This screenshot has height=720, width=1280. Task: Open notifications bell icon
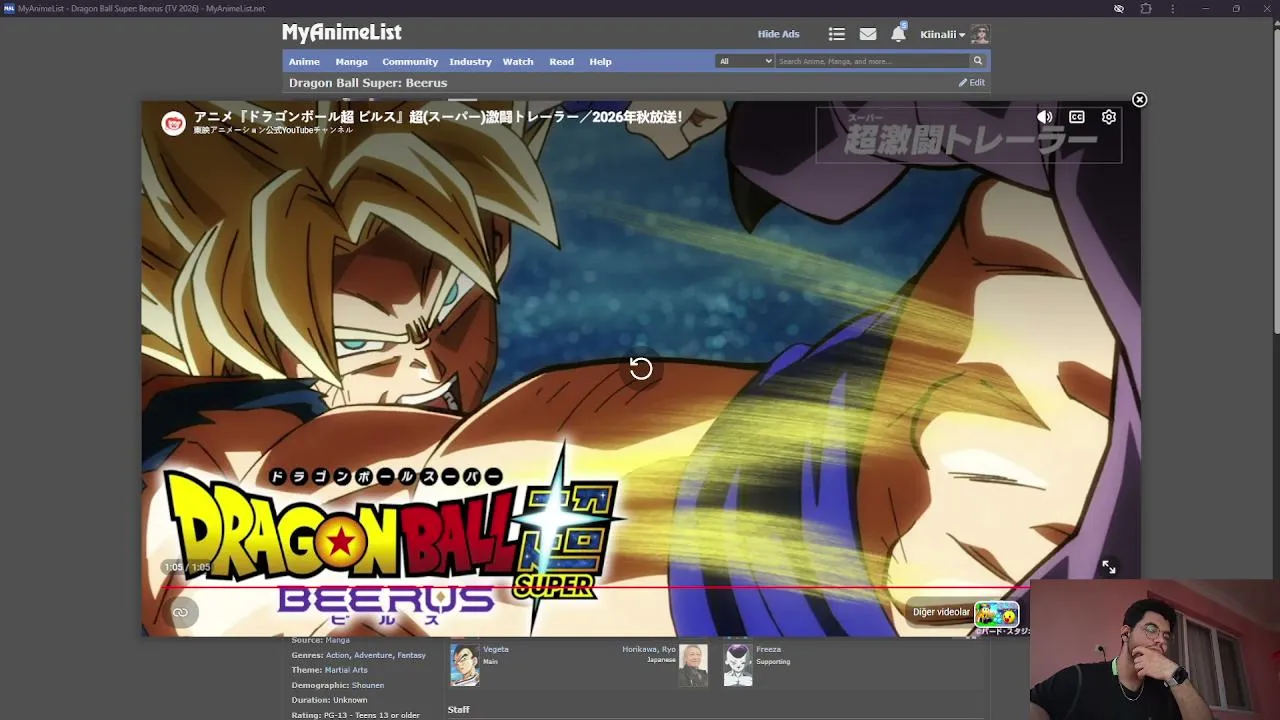(898, 34)
